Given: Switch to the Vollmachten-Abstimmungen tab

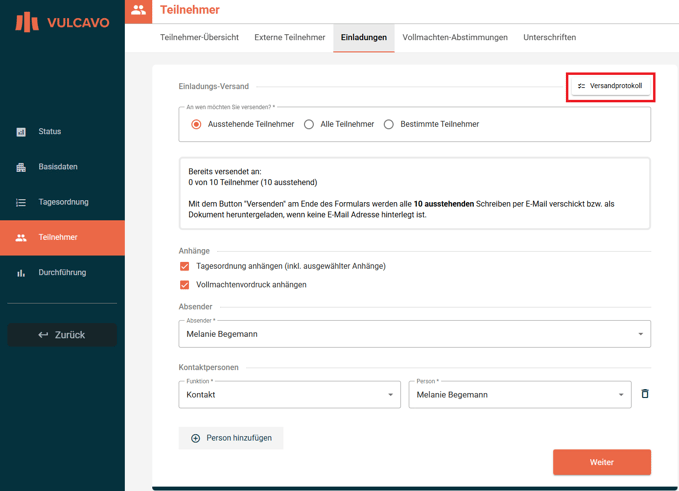Looking at the screenshot, I should 455,38.
